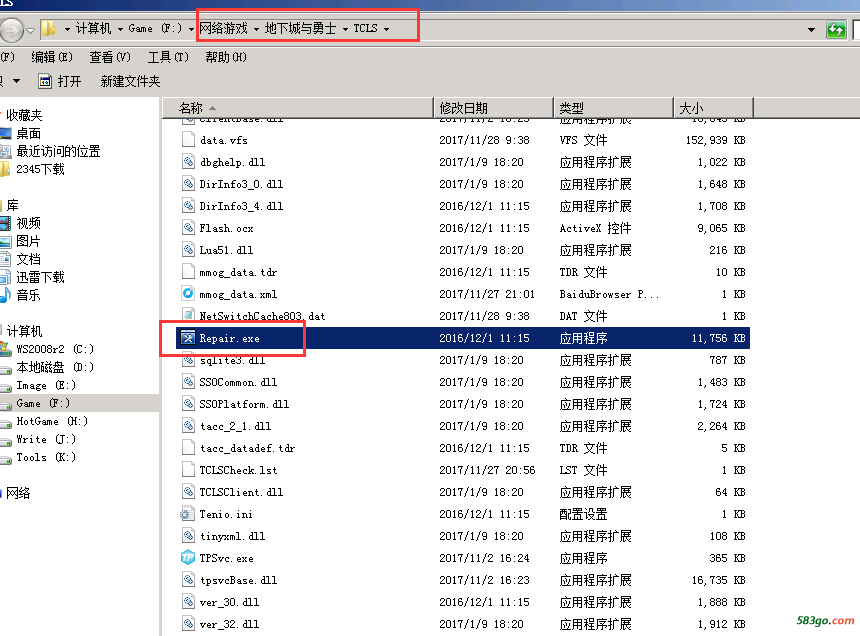860x636 pixels.
Task: Click the TCLSCheck.lst file icon
Action: [188, 469]
